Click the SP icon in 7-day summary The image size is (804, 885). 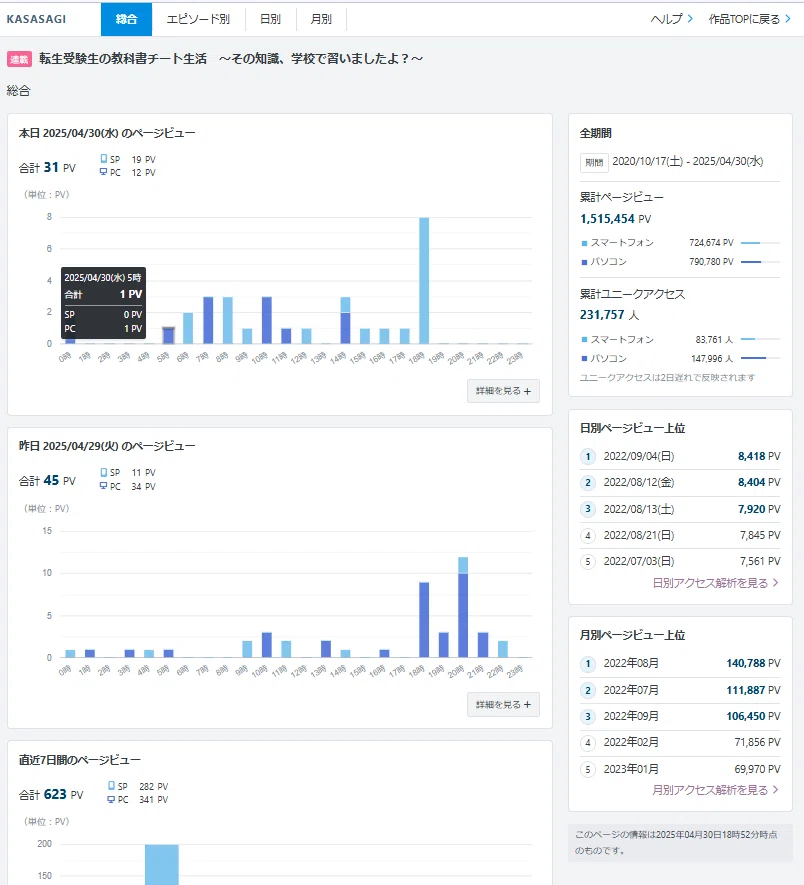click(x=111, y=786)
